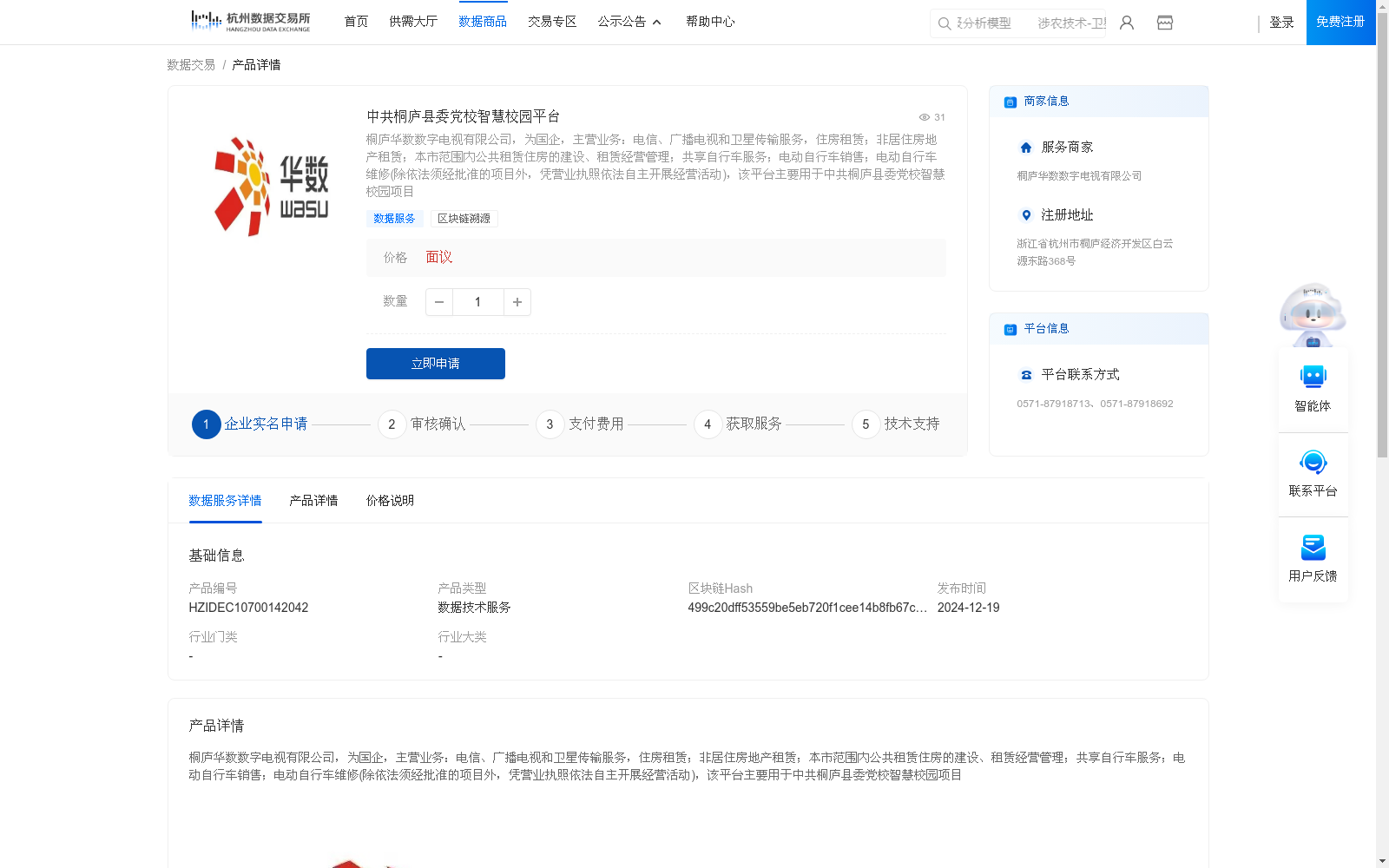The image size is (1389, 868).
Task: Open 用户反馈 feedback mailbox
Action: [1313, 559]
